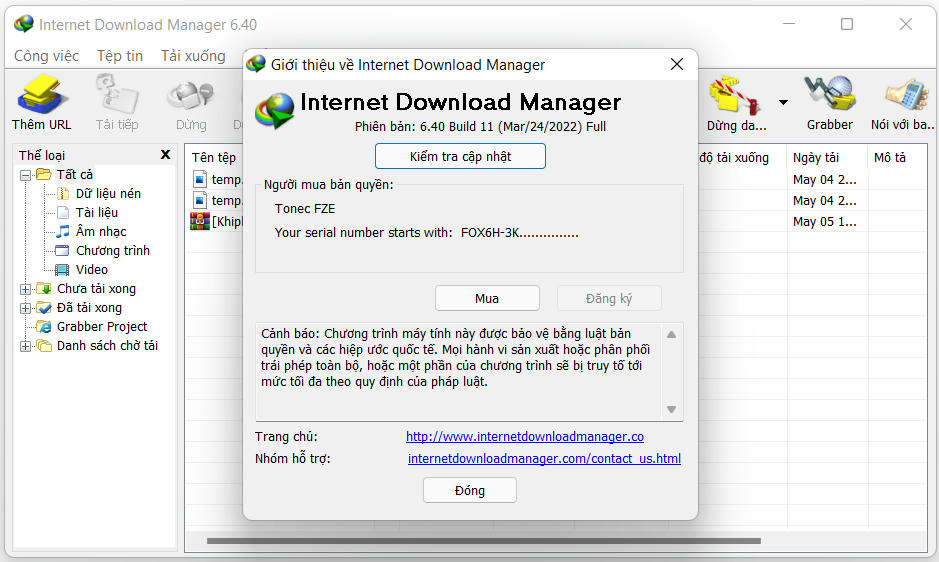
Task: Expand the Đã tải xong node
Action: tap(25, 308)
